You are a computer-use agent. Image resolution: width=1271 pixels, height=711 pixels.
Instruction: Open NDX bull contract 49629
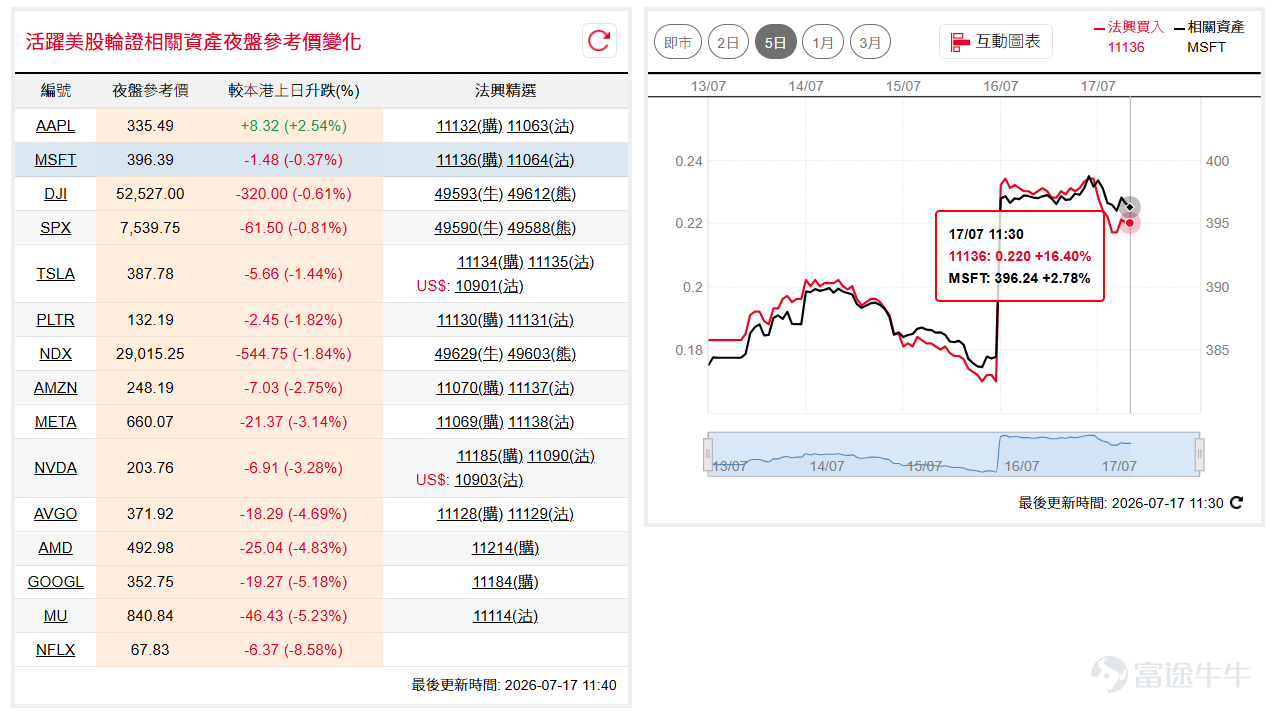[469, 354]
